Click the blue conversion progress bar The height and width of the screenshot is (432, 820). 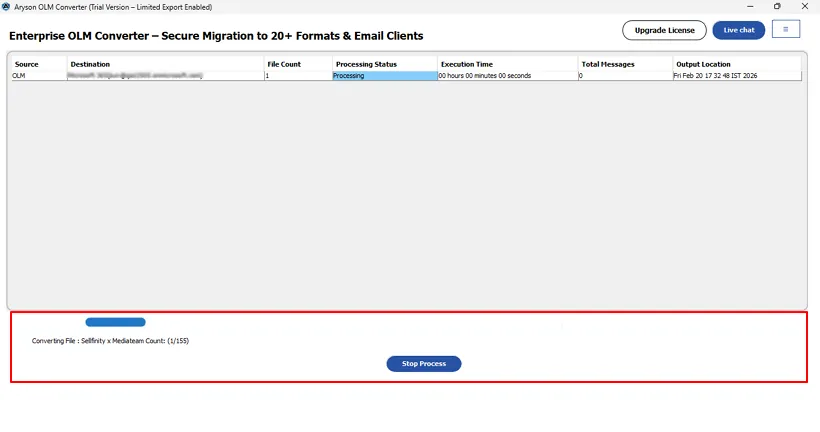pos(115,322)
